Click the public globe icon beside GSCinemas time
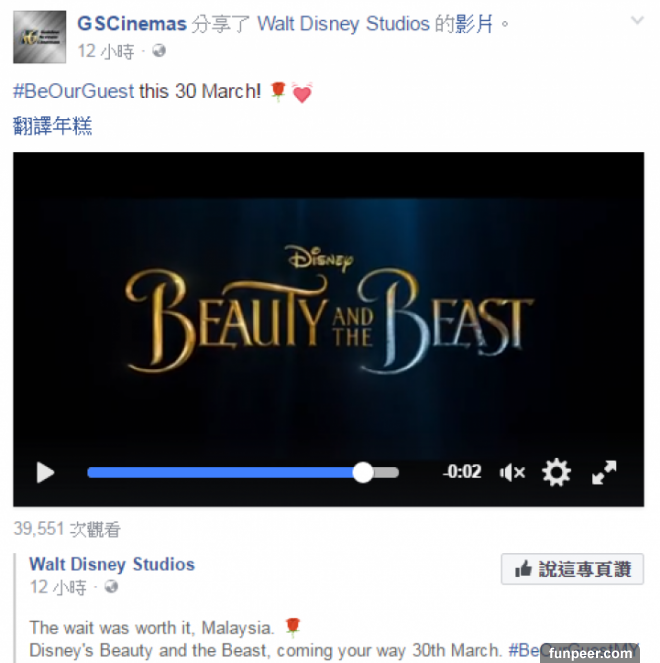Screen dimensions: 660x663 coord(159,51)
